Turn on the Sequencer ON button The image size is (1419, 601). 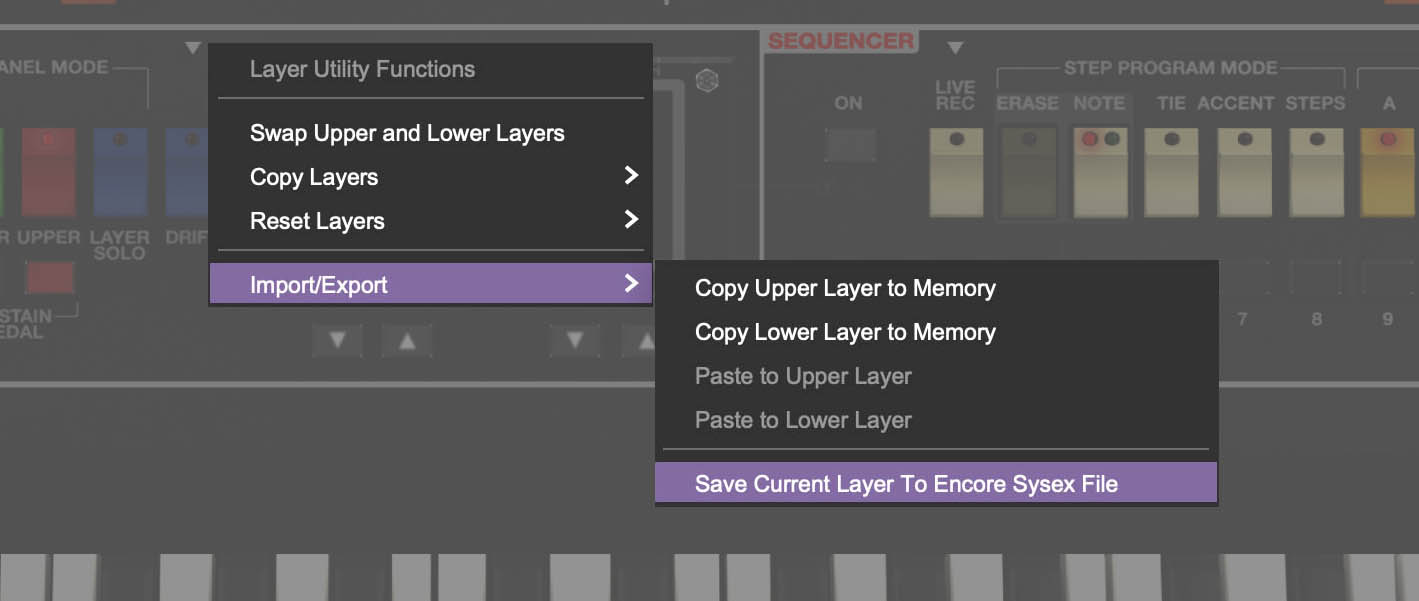click(x=849, y=146)
